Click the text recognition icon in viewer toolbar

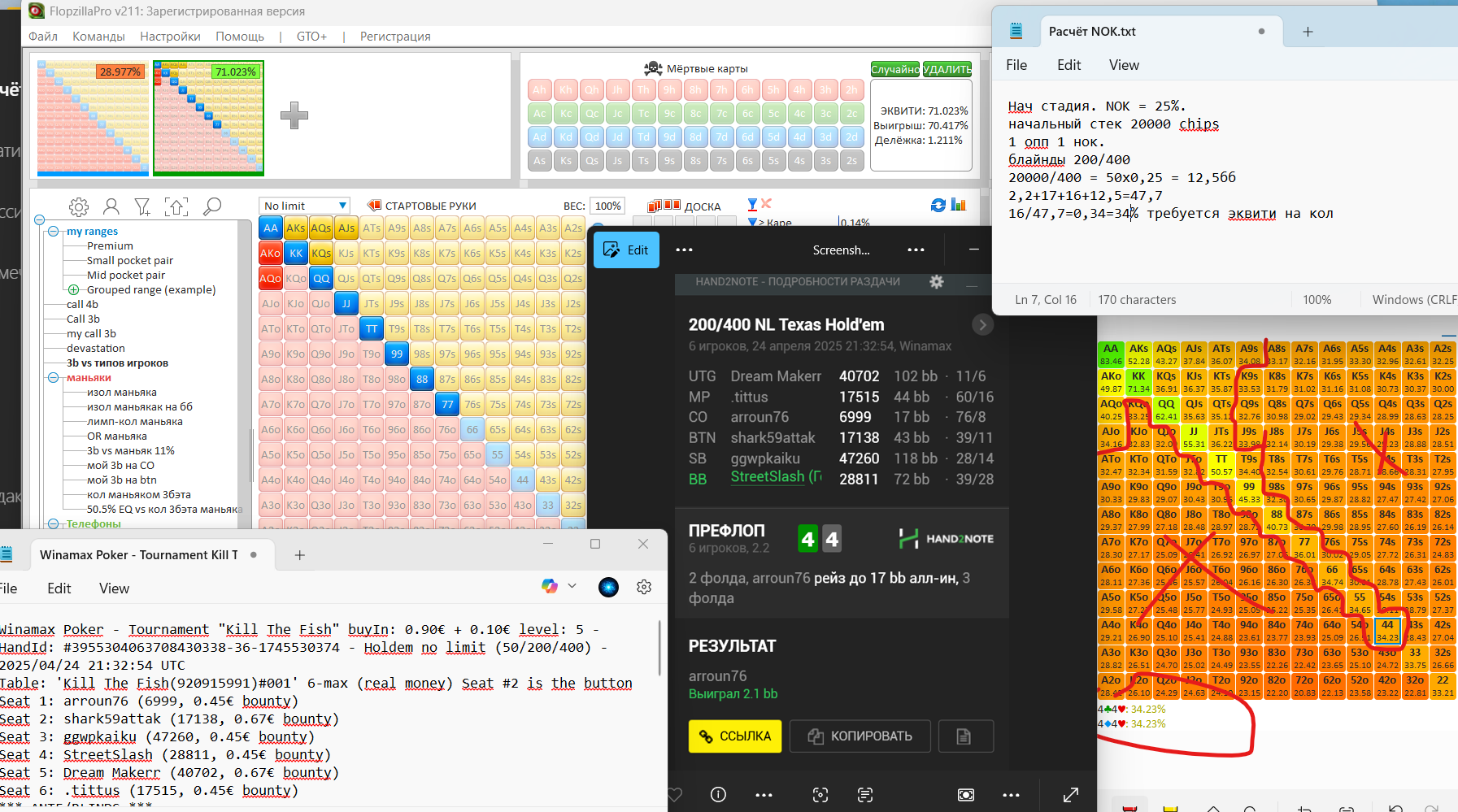coord(865,794)
